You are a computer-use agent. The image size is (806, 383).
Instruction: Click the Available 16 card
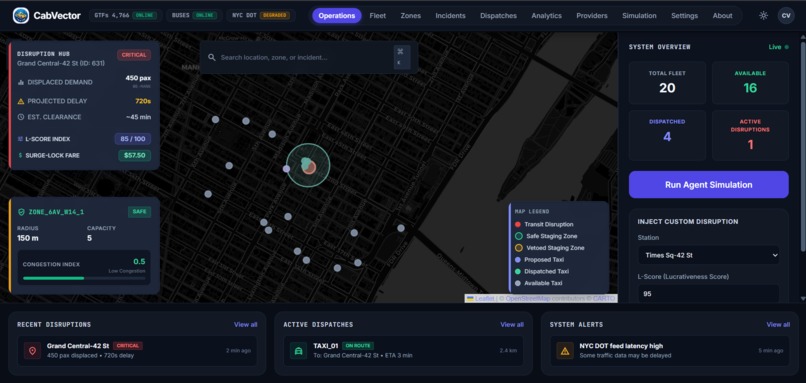pos(750,83)
